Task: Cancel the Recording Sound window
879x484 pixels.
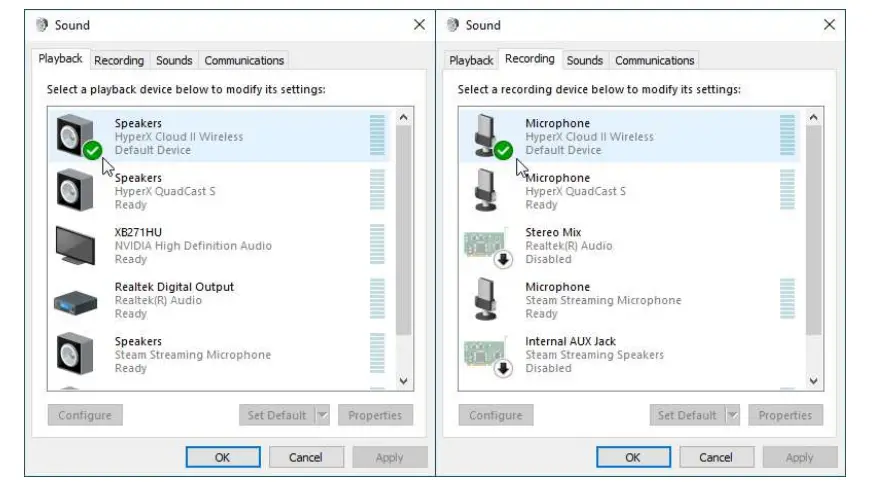Action: [716, 457]
